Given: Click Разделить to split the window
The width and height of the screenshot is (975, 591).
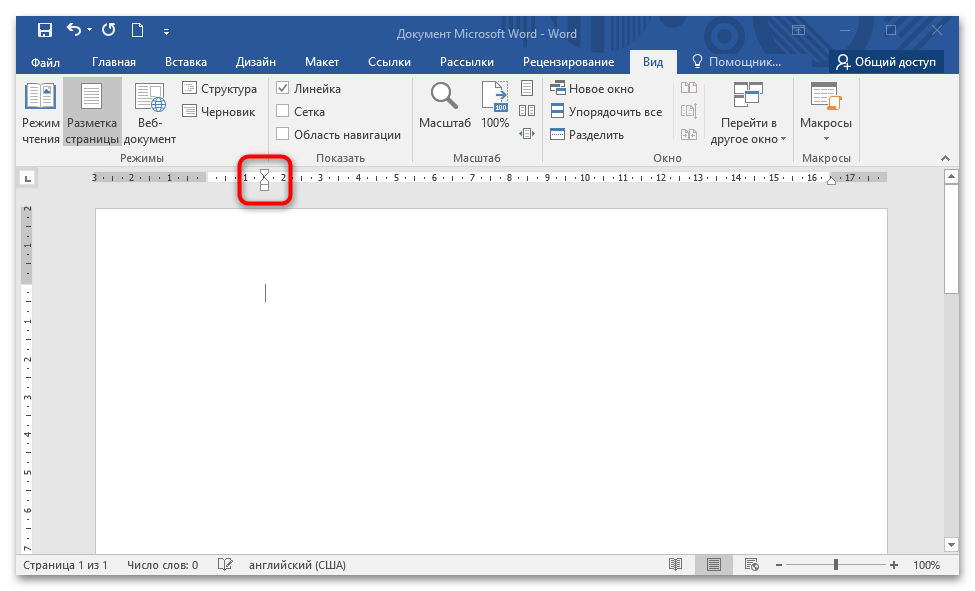Looking at the screenshot, I should coord(587,134).
